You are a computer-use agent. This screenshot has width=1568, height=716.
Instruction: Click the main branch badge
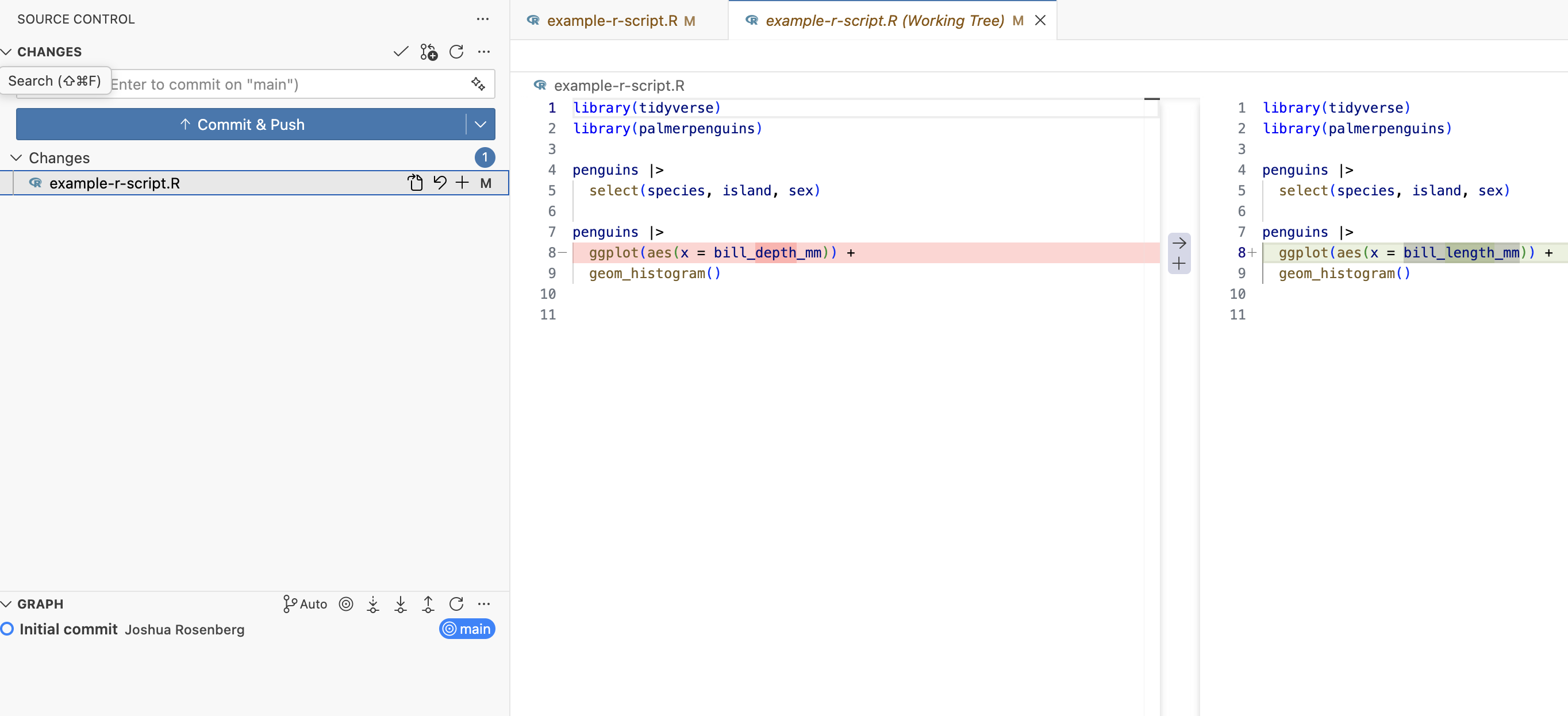467,629
